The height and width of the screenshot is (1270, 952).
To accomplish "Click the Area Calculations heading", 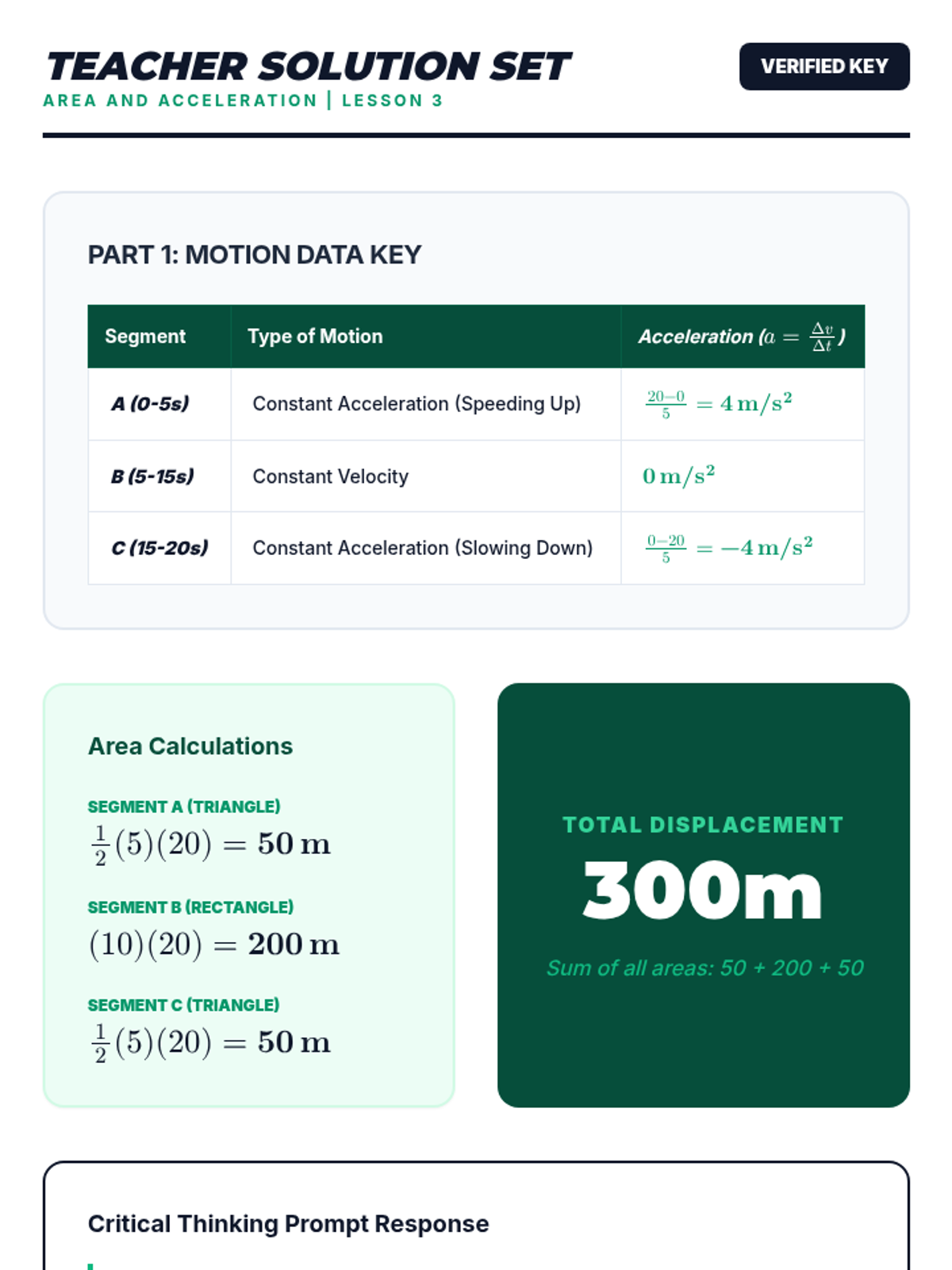I will [190, 746].
